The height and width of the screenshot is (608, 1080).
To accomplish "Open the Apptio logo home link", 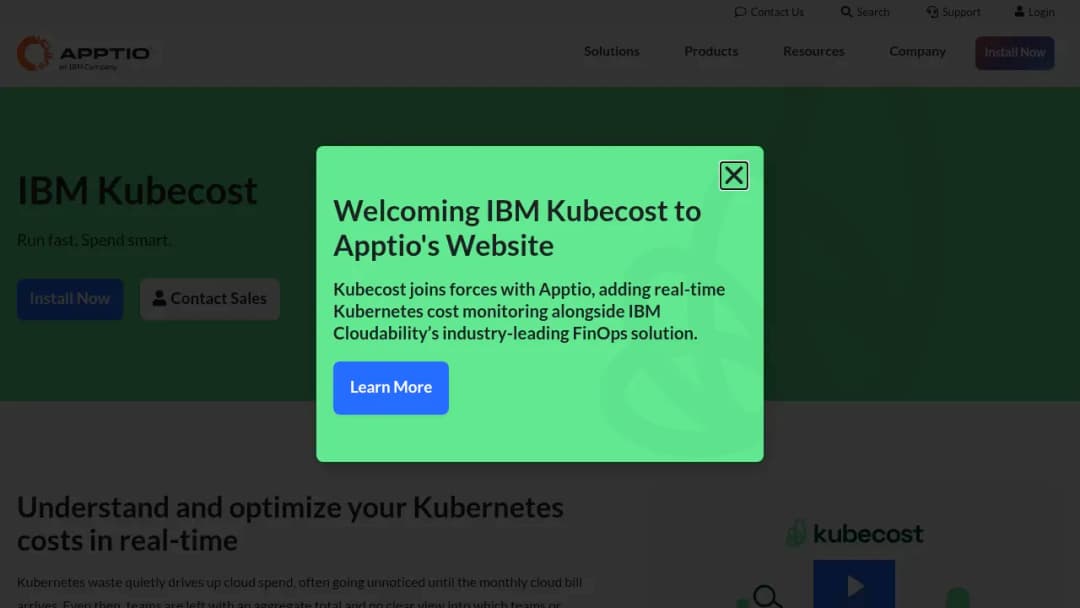I will 84,53.
